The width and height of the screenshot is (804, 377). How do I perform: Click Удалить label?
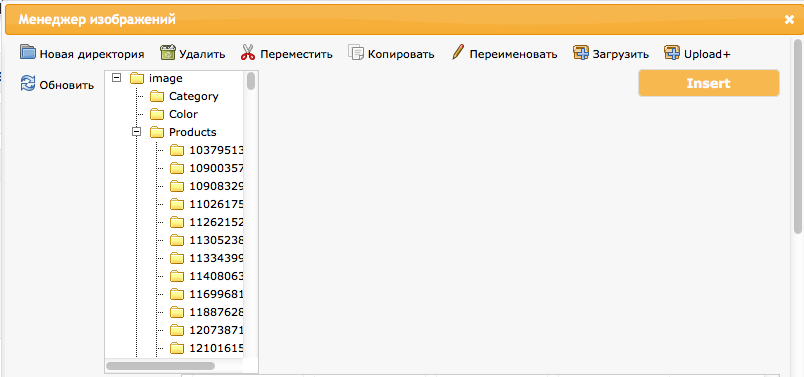(202, 54)
